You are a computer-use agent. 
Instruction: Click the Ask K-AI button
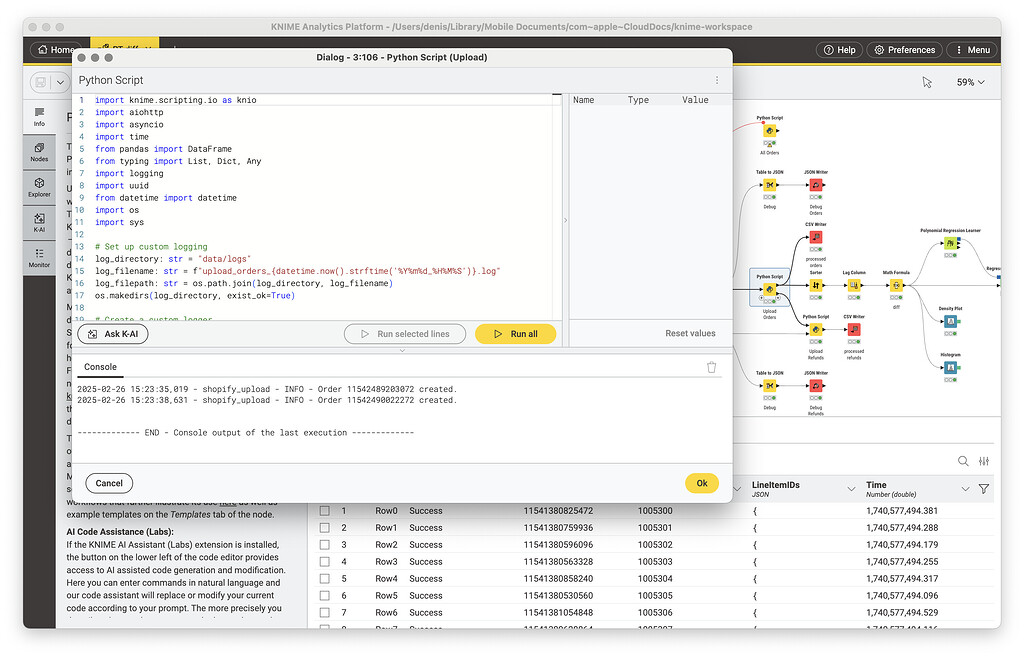coord(112,334)
